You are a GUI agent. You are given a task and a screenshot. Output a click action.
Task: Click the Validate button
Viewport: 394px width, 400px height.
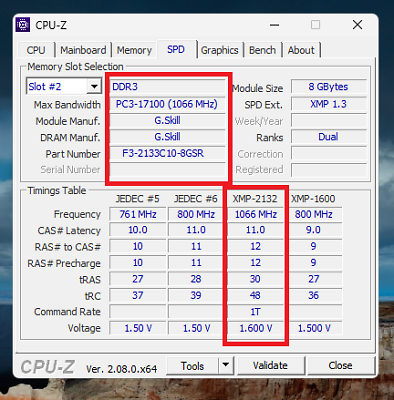(x=270, y=366)
